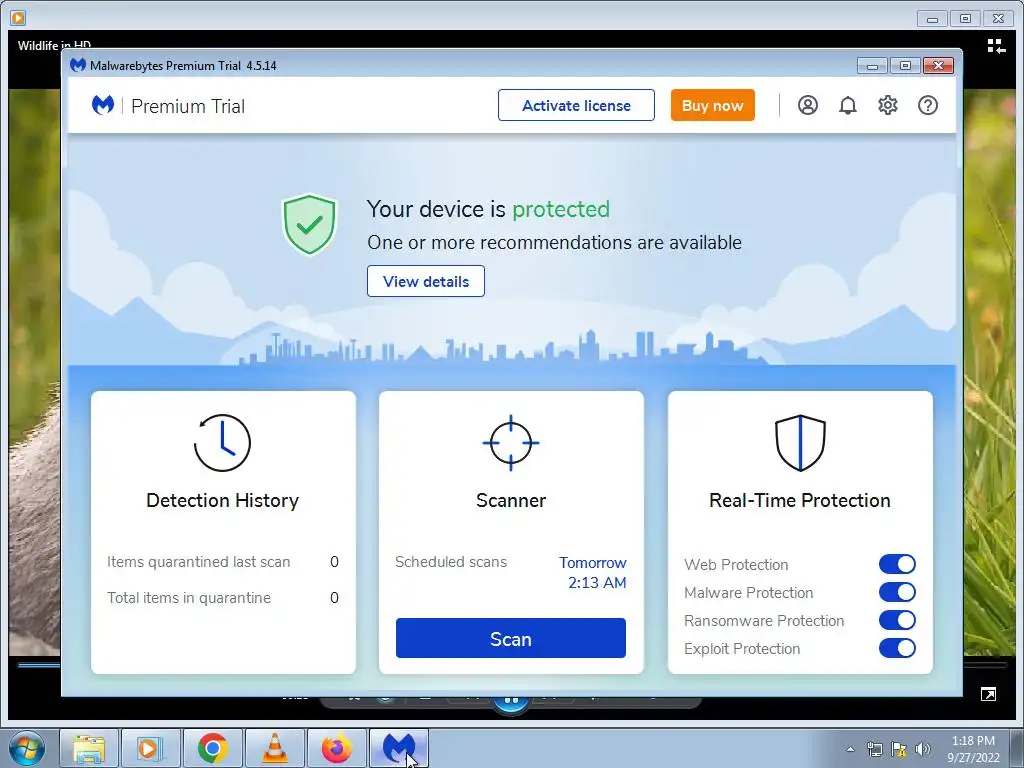1024x768 pixels.
Task: Open the Scanner card title
Action: [x=511, y=500]
